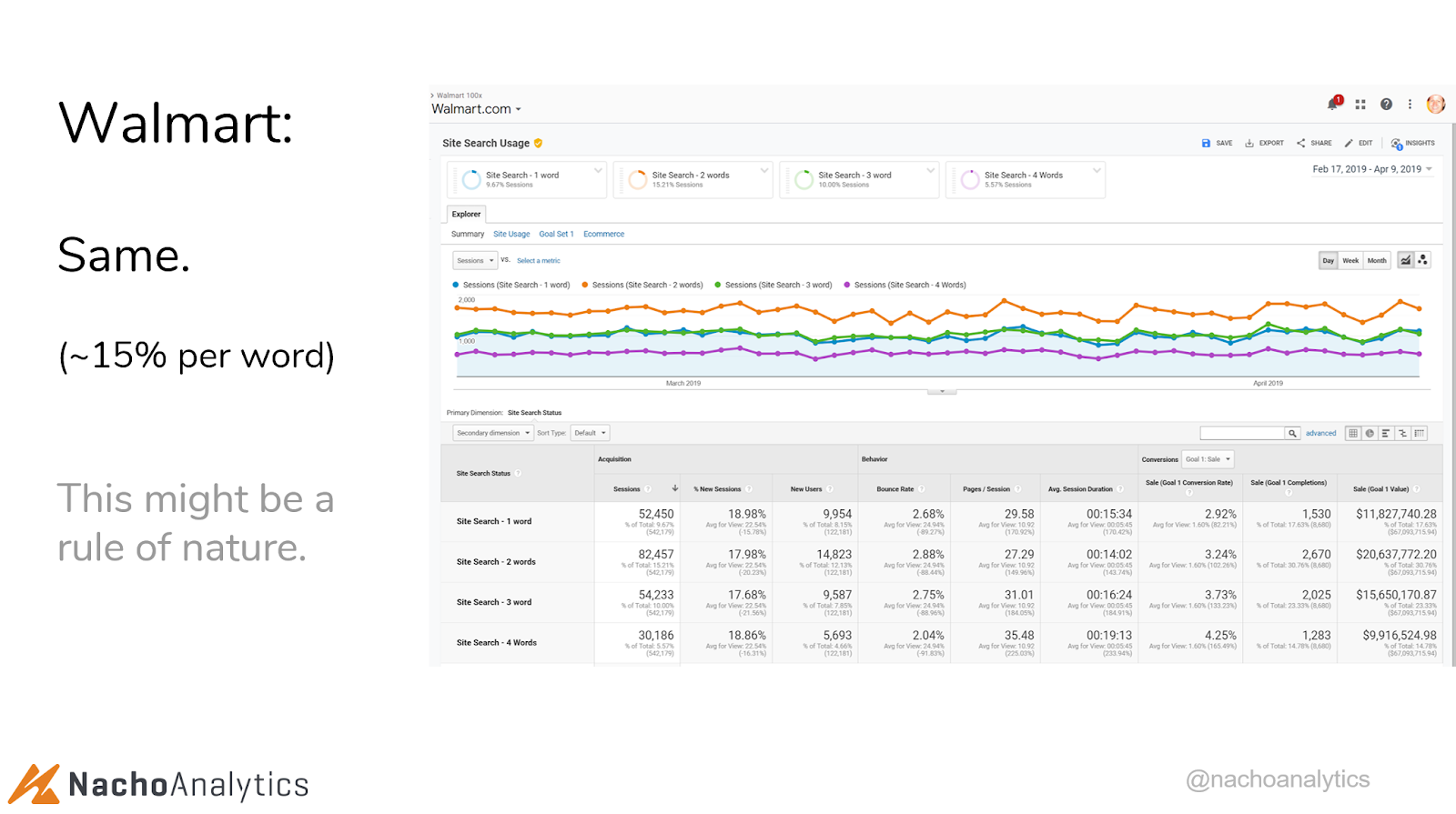1456x814 pixels.
Task: Switch to the Site Usage sub-tab
Action: pos(511,235)
